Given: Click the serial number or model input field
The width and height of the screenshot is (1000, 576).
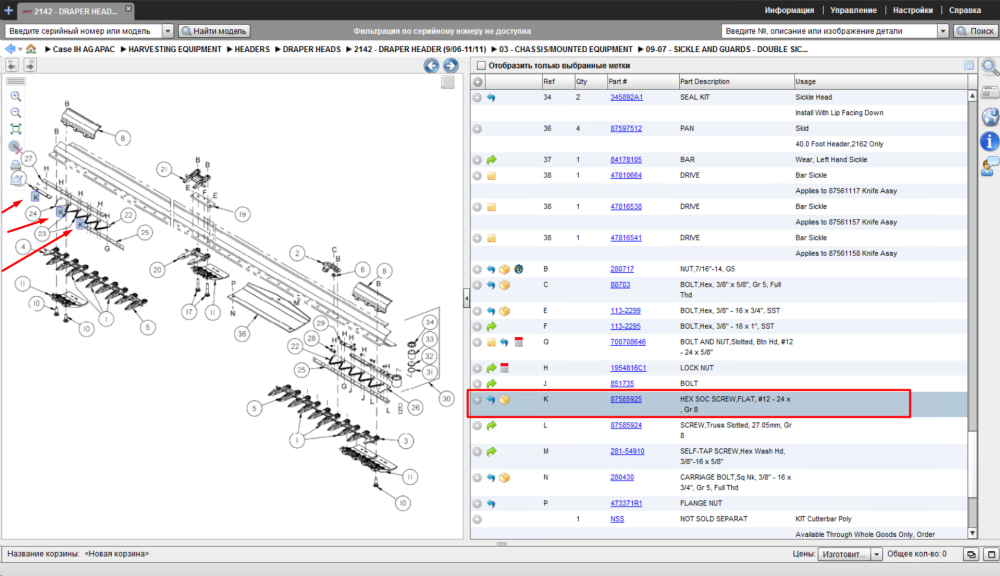Looking at the screenshot, I should pos(84,31).
